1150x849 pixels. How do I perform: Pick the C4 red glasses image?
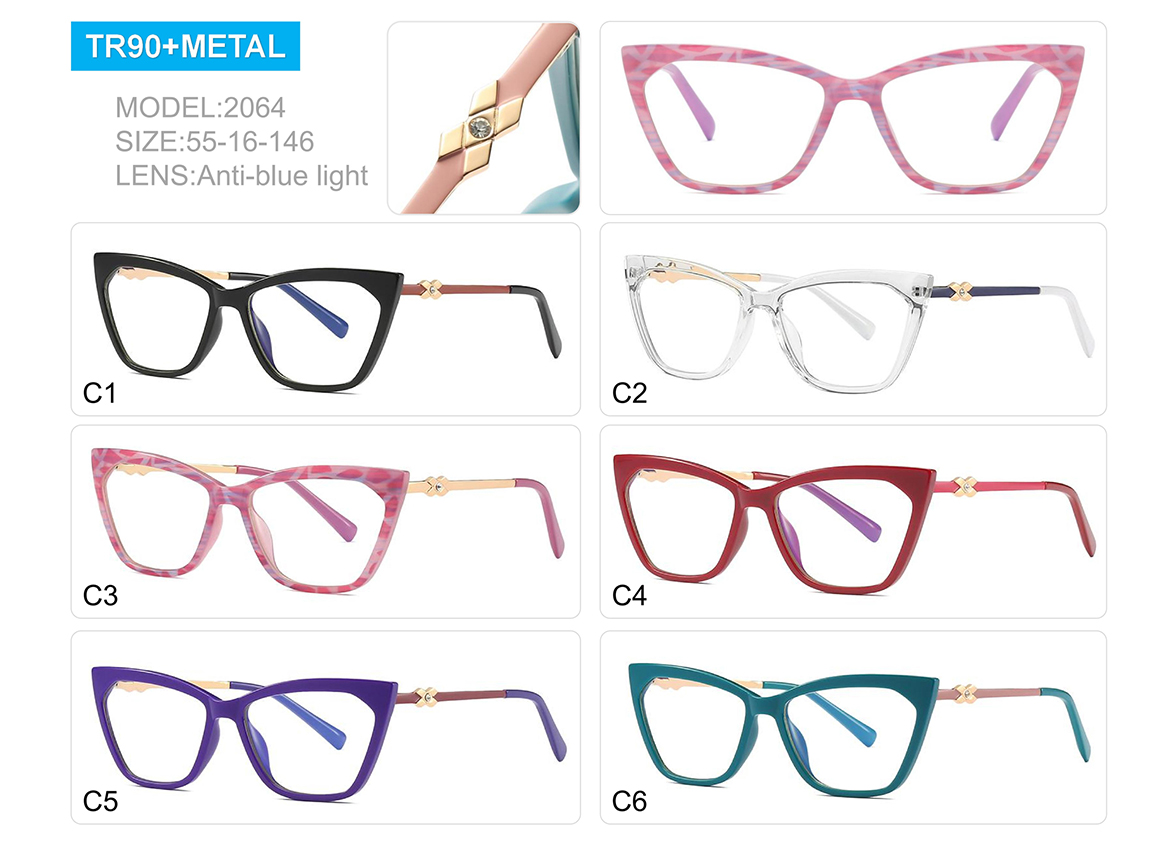point(853,522)
